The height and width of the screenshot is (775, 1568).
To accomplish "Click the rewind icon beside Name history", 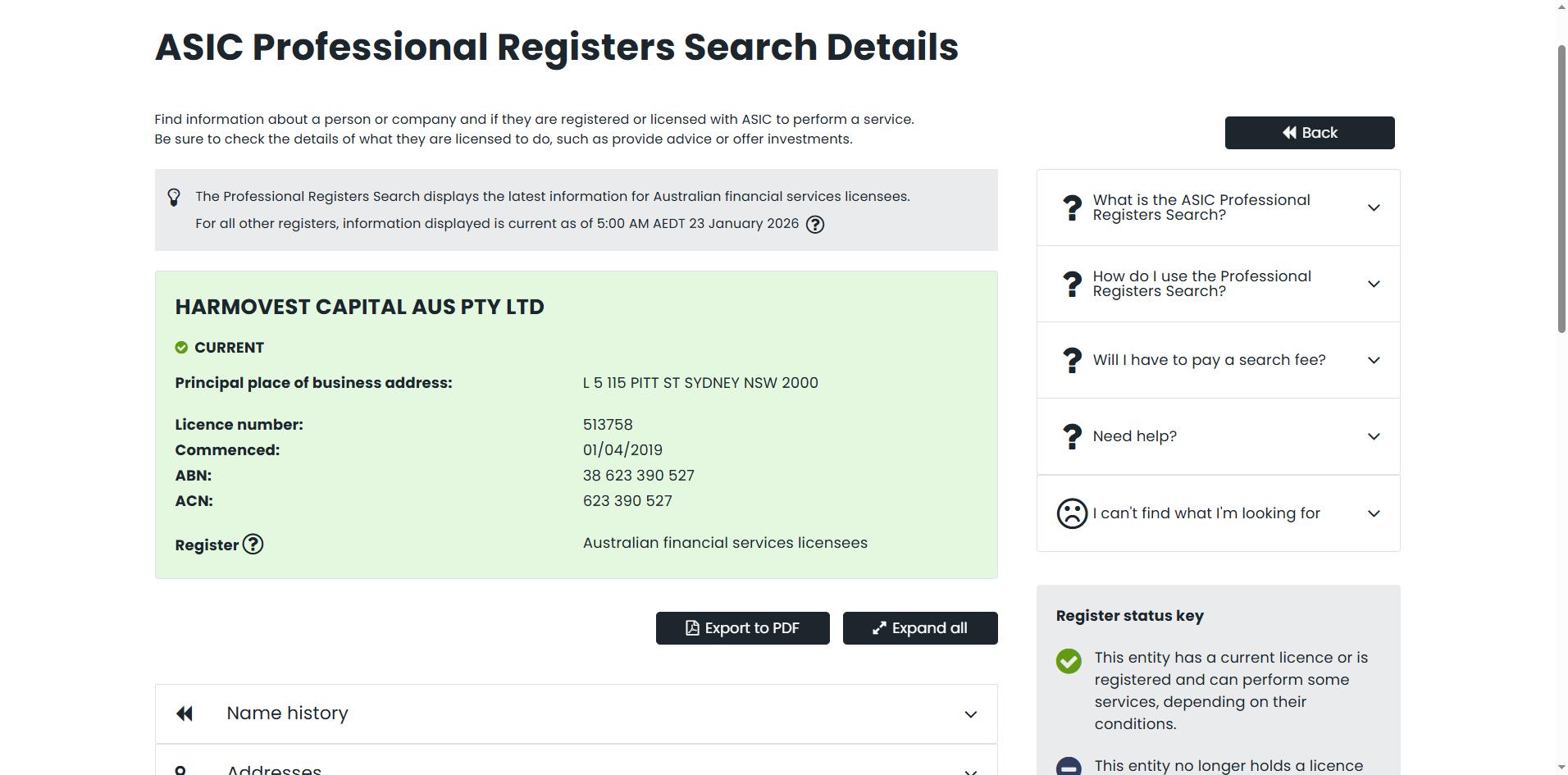I will 185,713.
